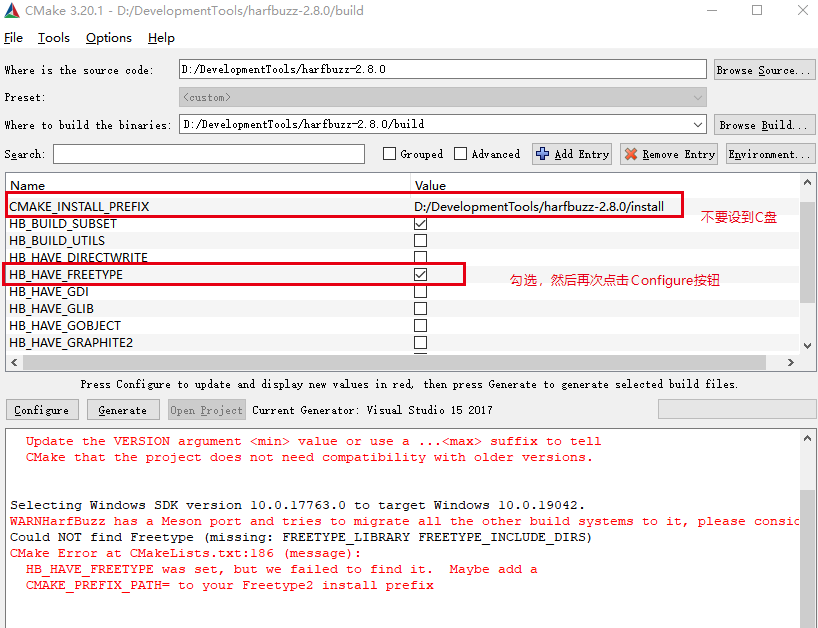
Task: Check the HB_HAVE_GDI checkbox
Action: tap(420, 292)
